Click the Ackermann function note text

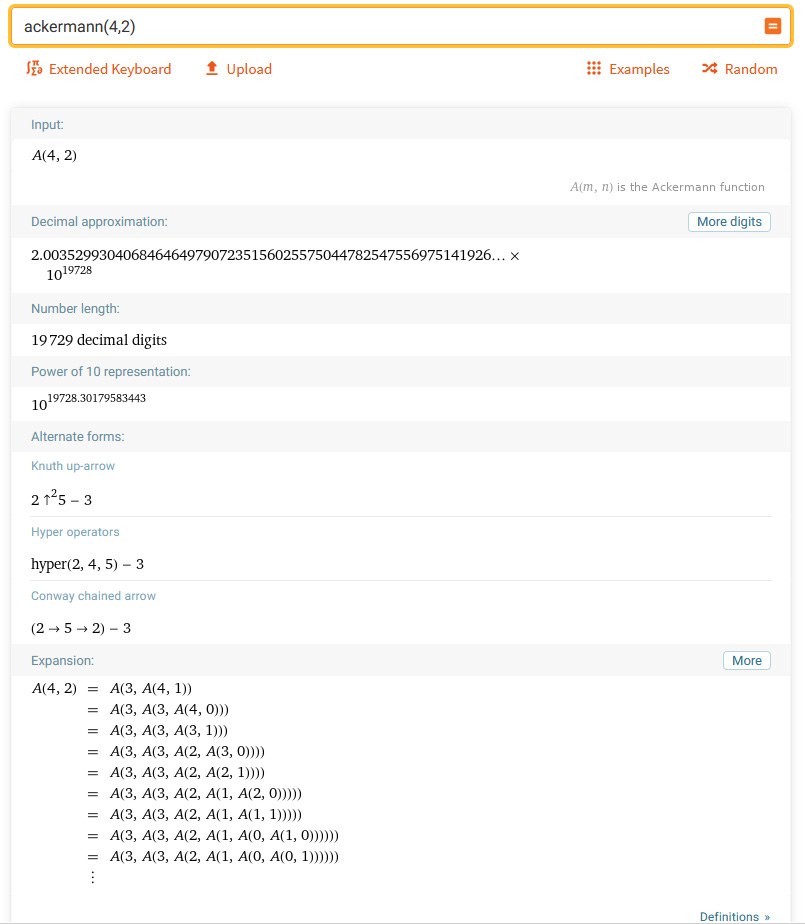pyautogui.click(x=667, y=187)
